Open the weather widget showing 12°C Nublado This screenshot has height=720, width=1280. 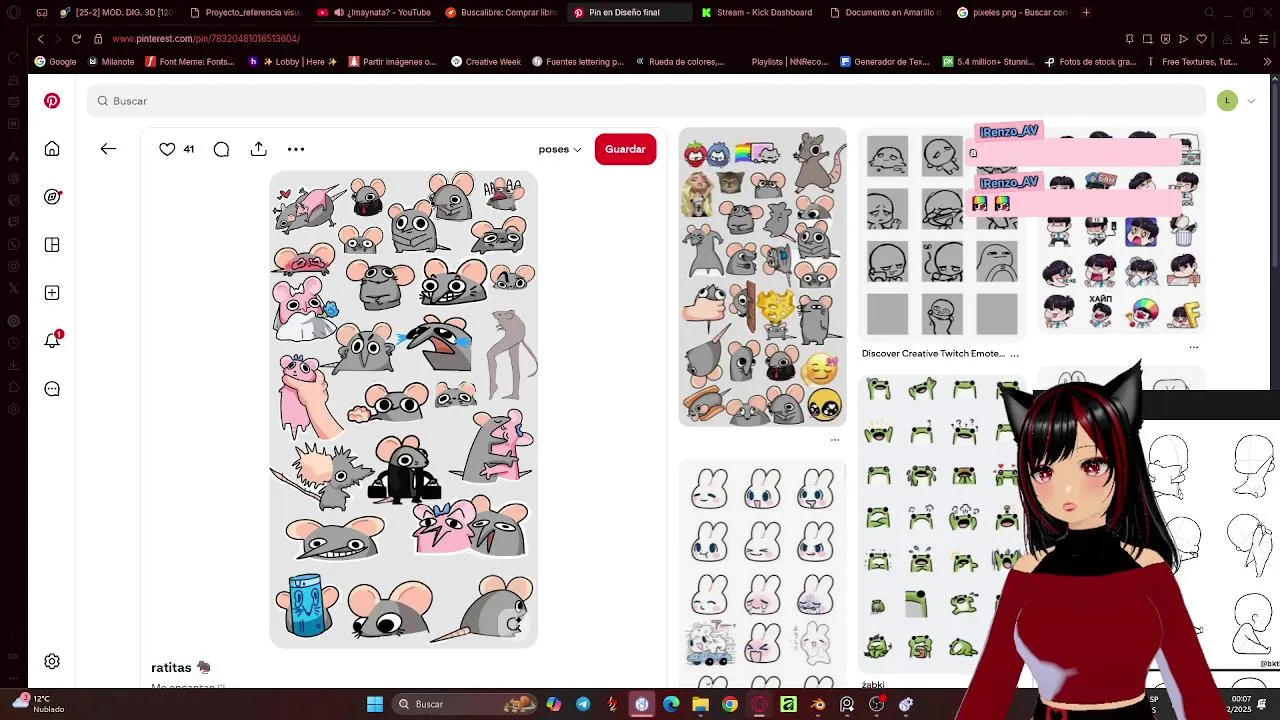click(x=38, y=704)
